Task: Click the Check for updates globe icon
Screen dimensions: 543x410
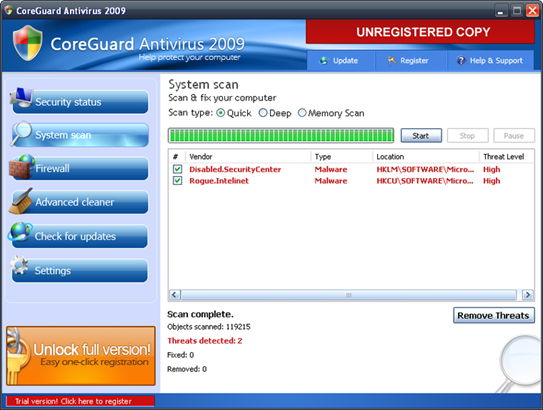Action: click(20, 232)
